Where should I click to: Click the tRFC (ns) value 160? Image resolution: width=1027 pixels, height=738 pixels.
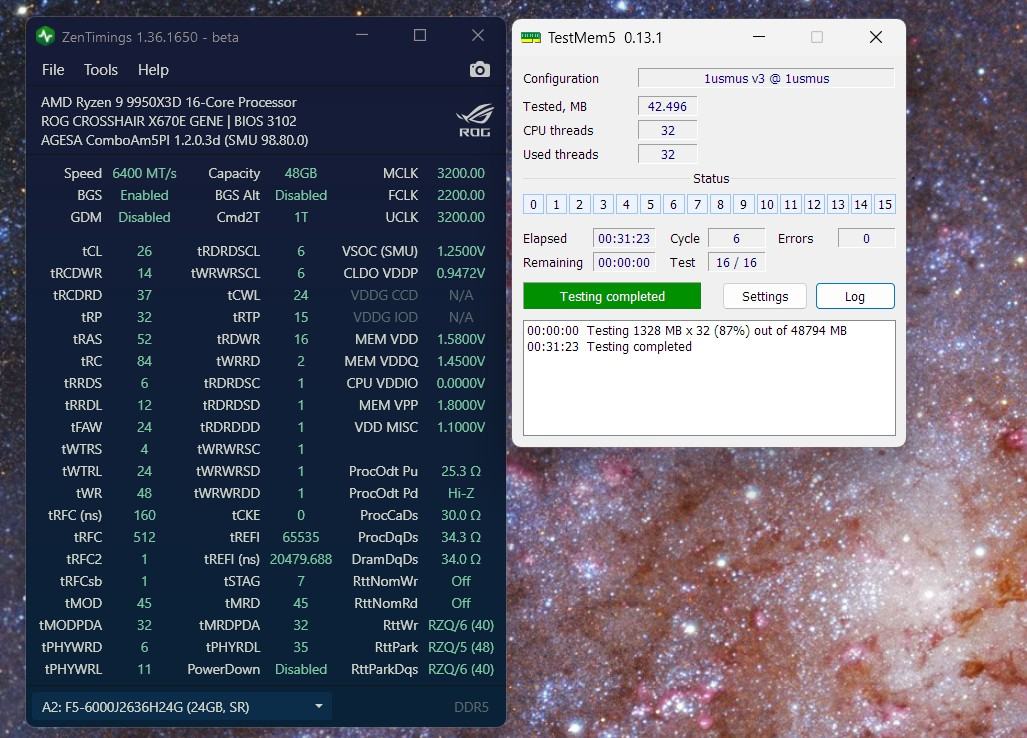pos(144,515)
